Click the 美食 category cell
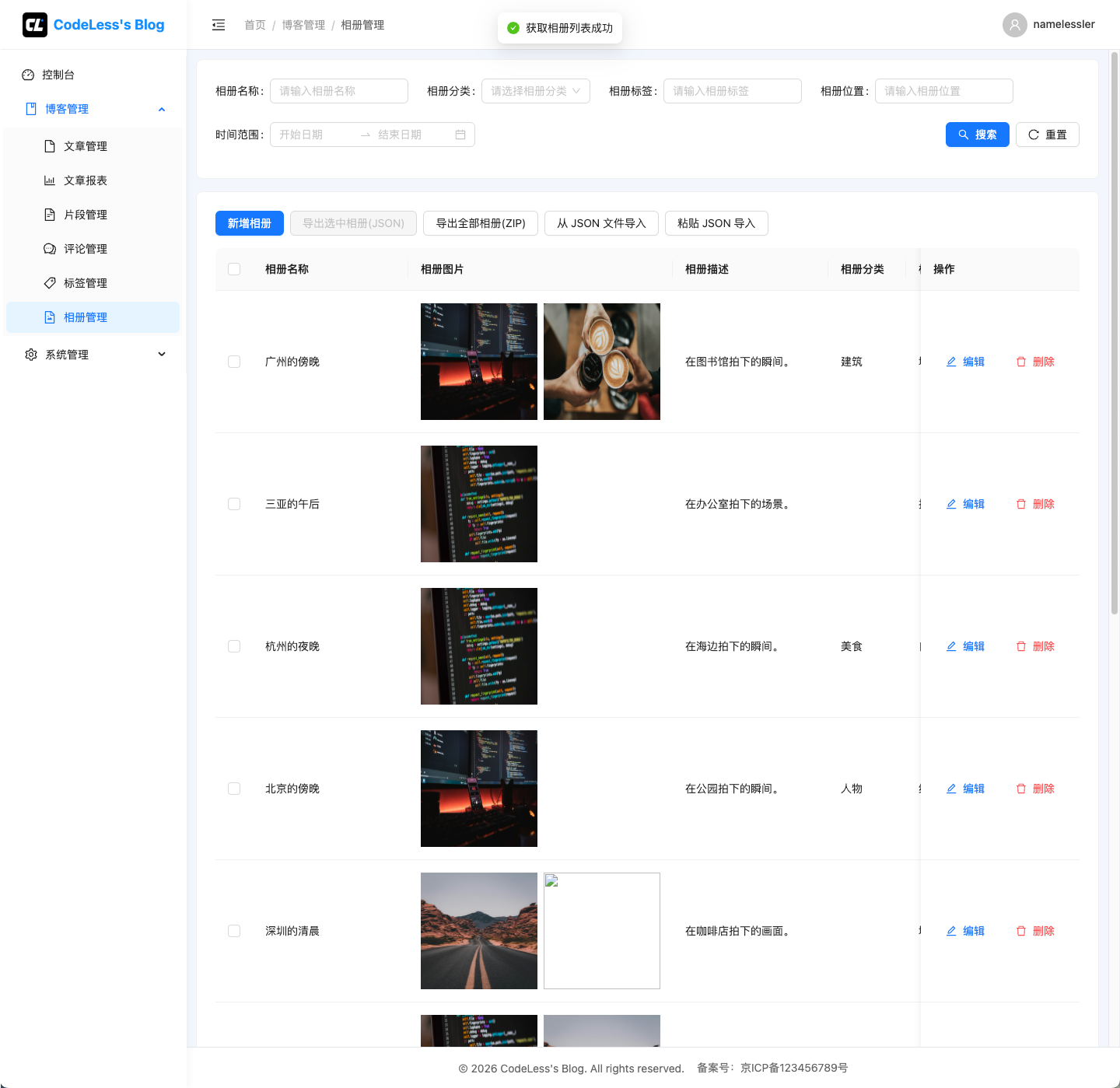The width and height of the screenshot is (1120, 1088). click(x=852, y=646)
